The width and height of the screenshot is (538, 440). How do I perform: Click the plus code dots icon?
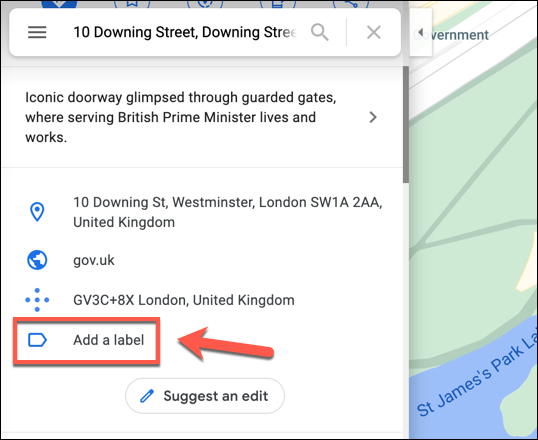37,300
